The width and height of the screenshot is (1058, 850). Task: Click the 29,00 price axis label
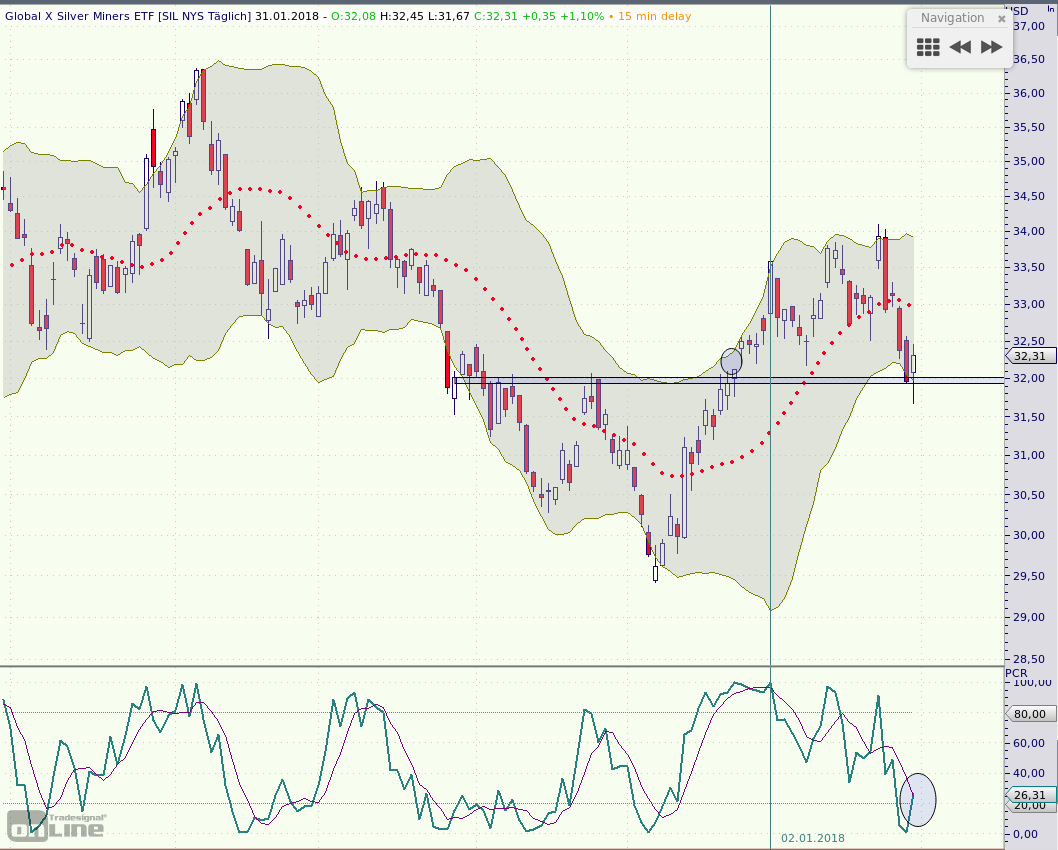1029,617
